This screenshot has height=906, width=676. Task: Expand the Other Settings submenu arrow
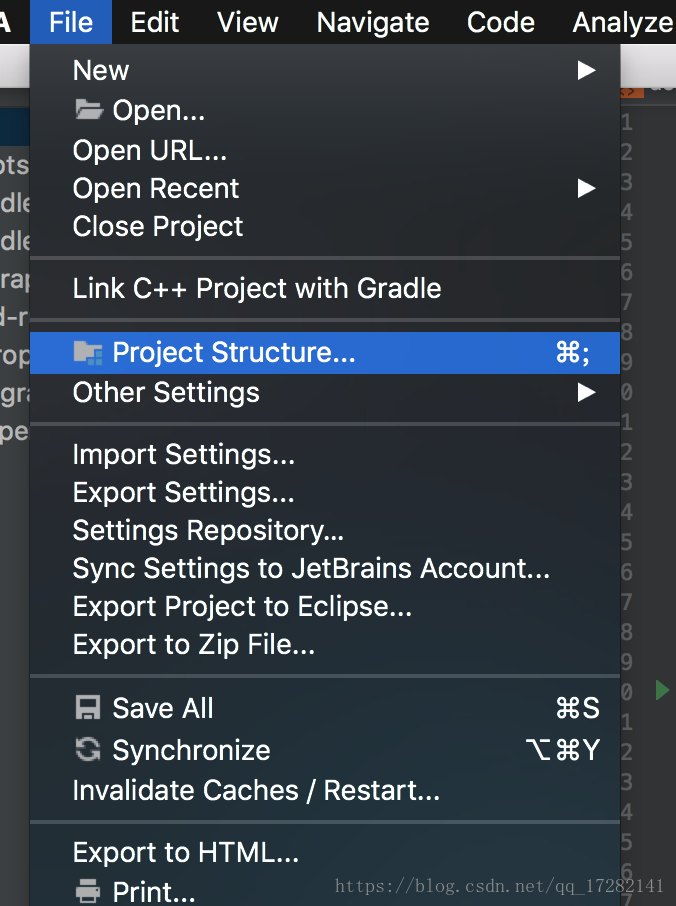click(586, 392)
